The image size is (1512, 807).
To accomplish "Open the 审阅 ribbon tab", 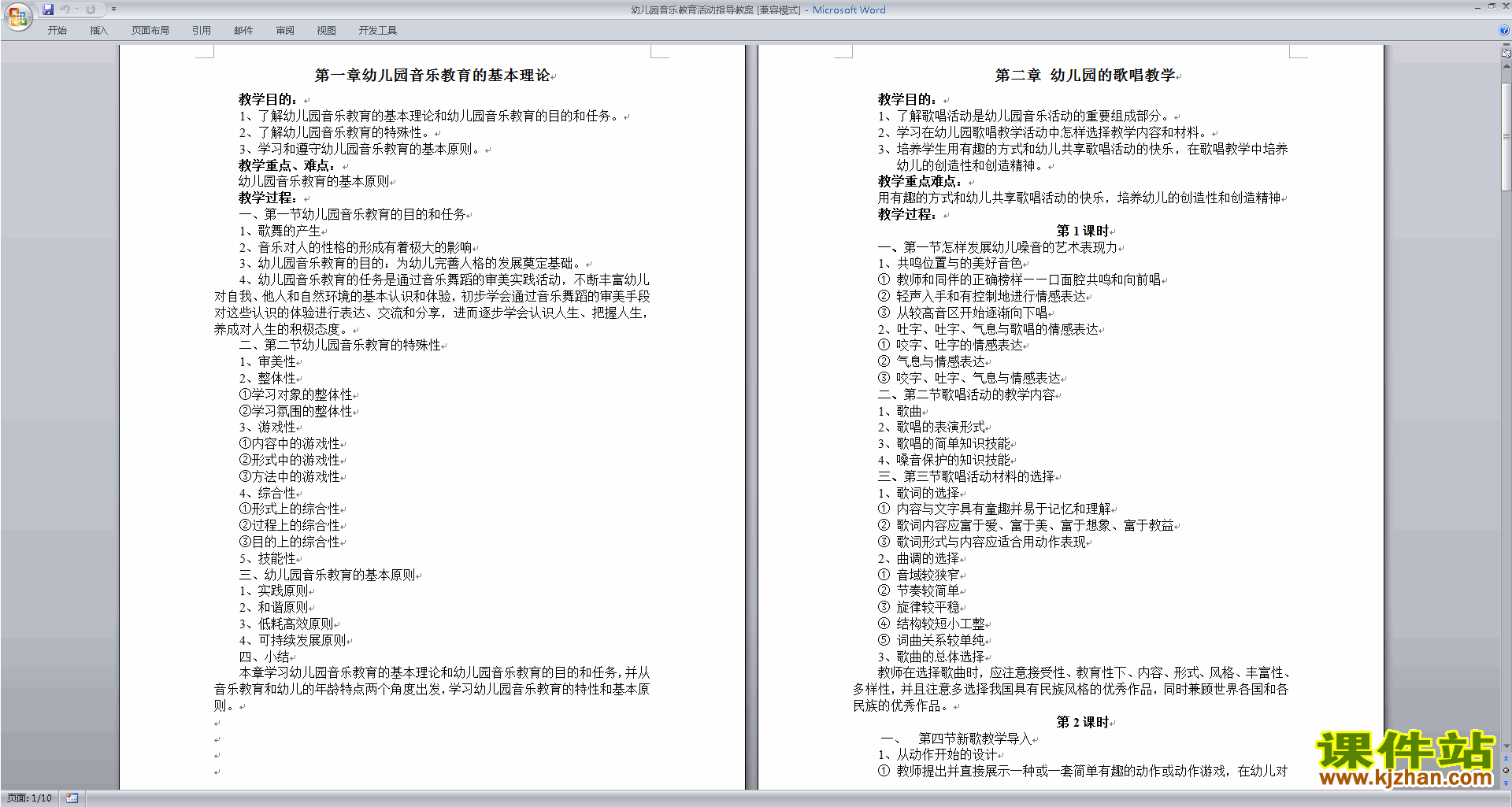I will tap(285, 30).
